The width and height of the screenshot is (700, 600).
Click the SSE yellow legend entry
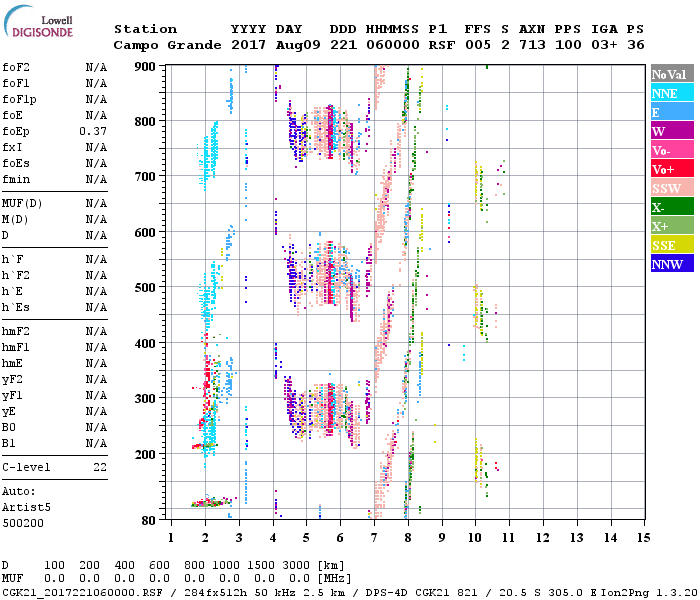tap(669, 245)
